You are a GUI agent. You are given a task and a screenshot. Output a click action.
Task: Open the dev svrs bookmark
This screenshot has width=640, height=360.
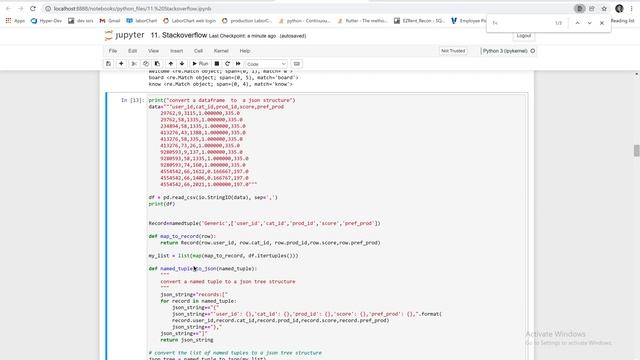click(x=81, y=21)
